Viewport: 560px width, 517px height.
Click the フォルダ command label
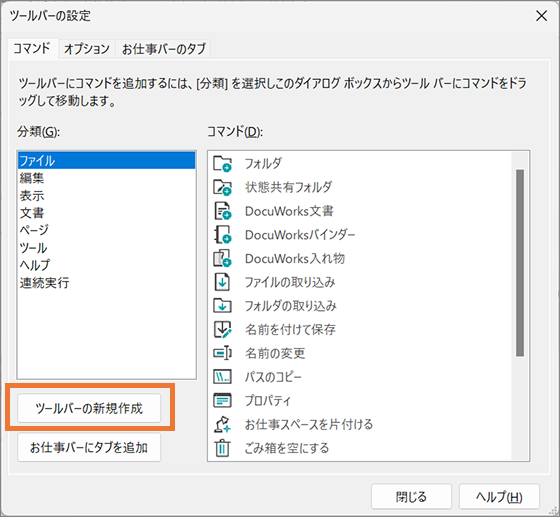tap(263, 164)
